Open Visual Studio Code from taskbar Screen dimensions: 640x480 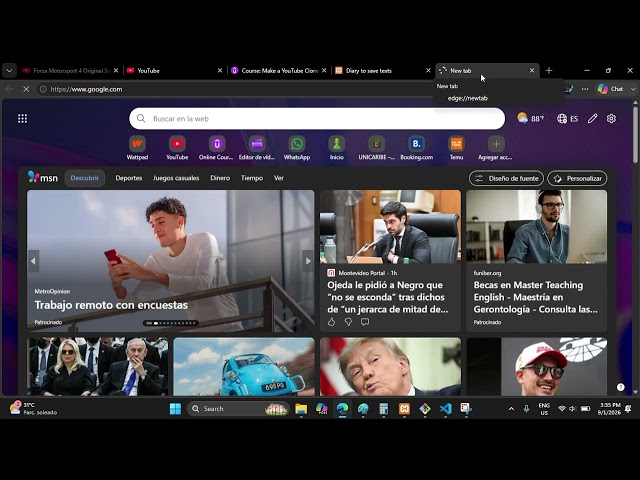446,409
